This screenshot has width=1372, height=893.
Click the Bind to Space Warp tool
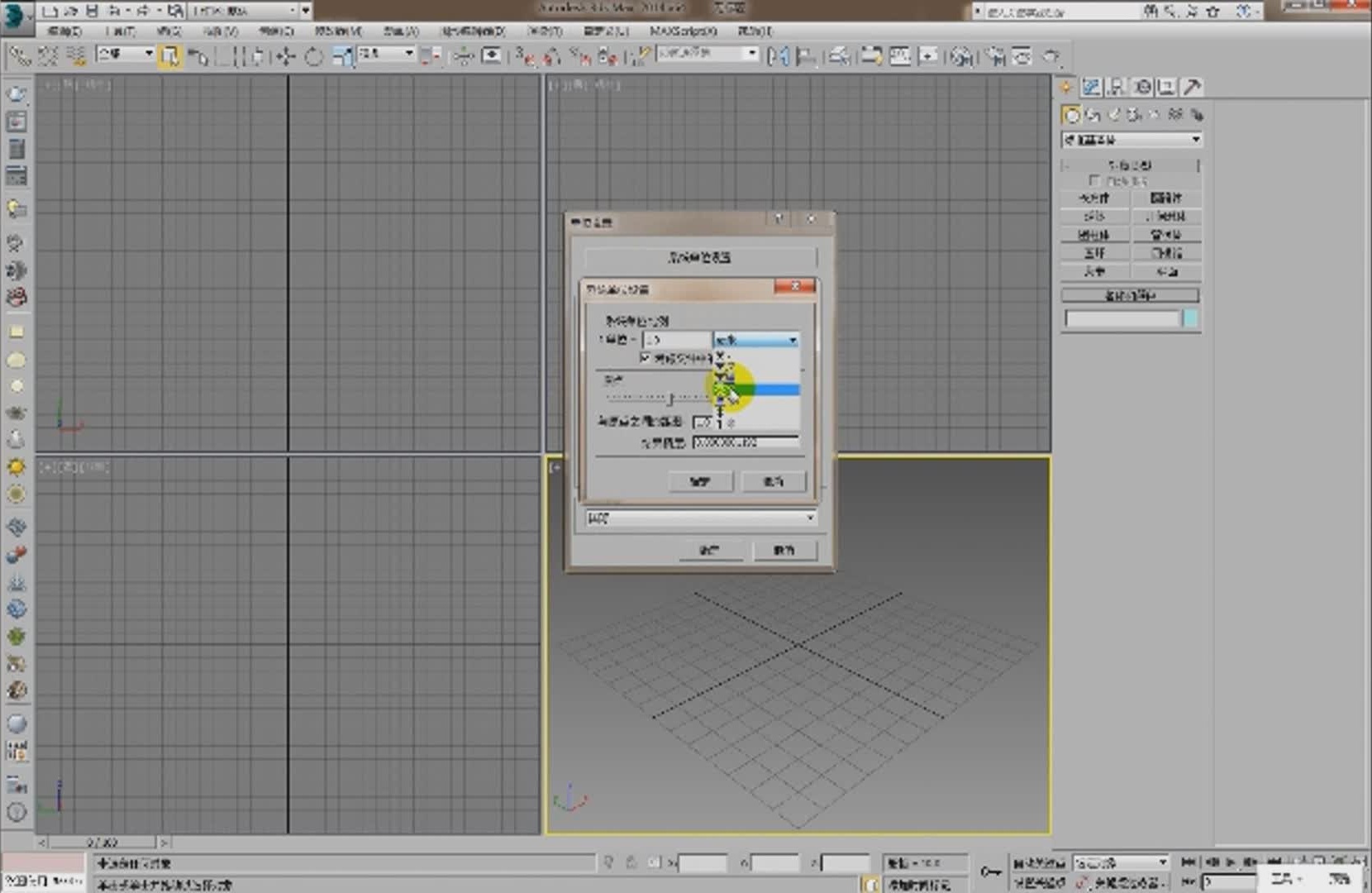76,56
